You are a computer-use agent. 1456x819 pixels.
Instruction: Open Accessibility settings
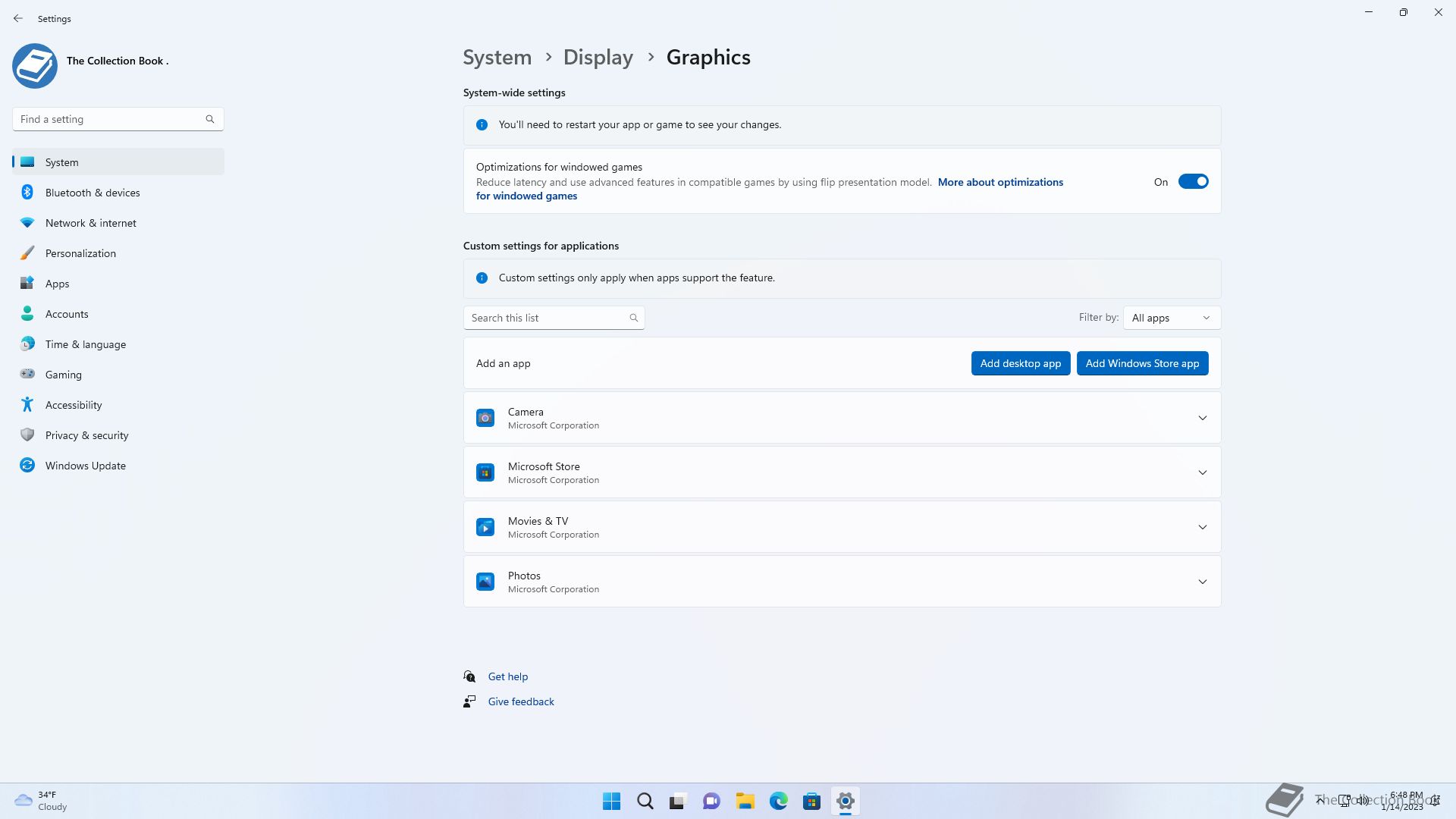pos(118,405)
